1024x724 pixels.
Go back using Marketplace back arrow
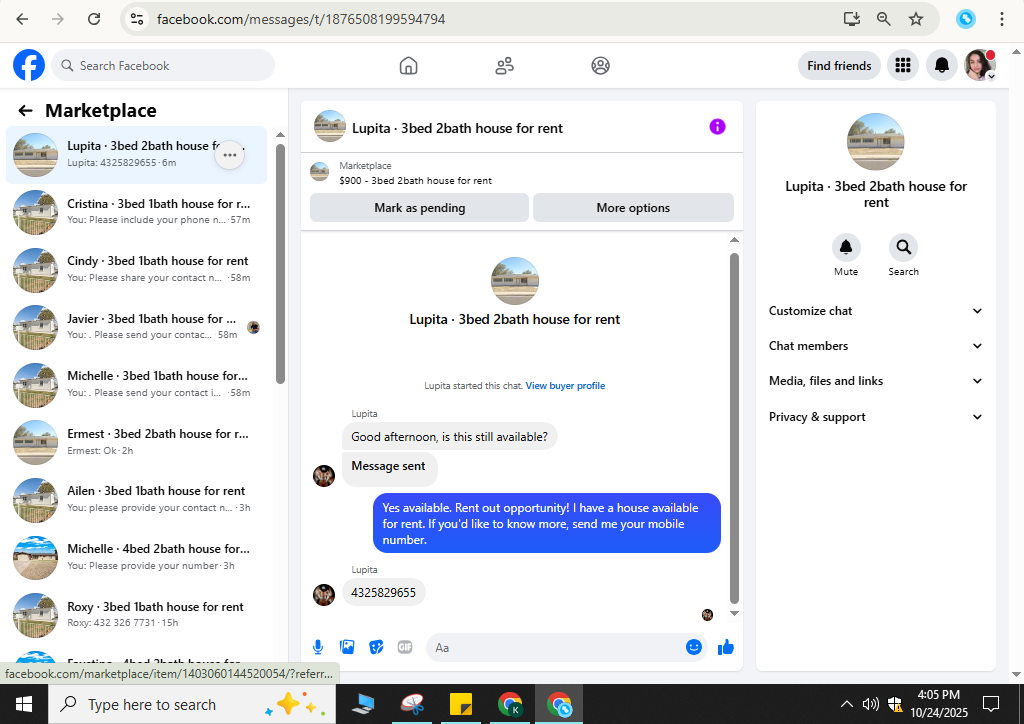[x=25, y=110]
